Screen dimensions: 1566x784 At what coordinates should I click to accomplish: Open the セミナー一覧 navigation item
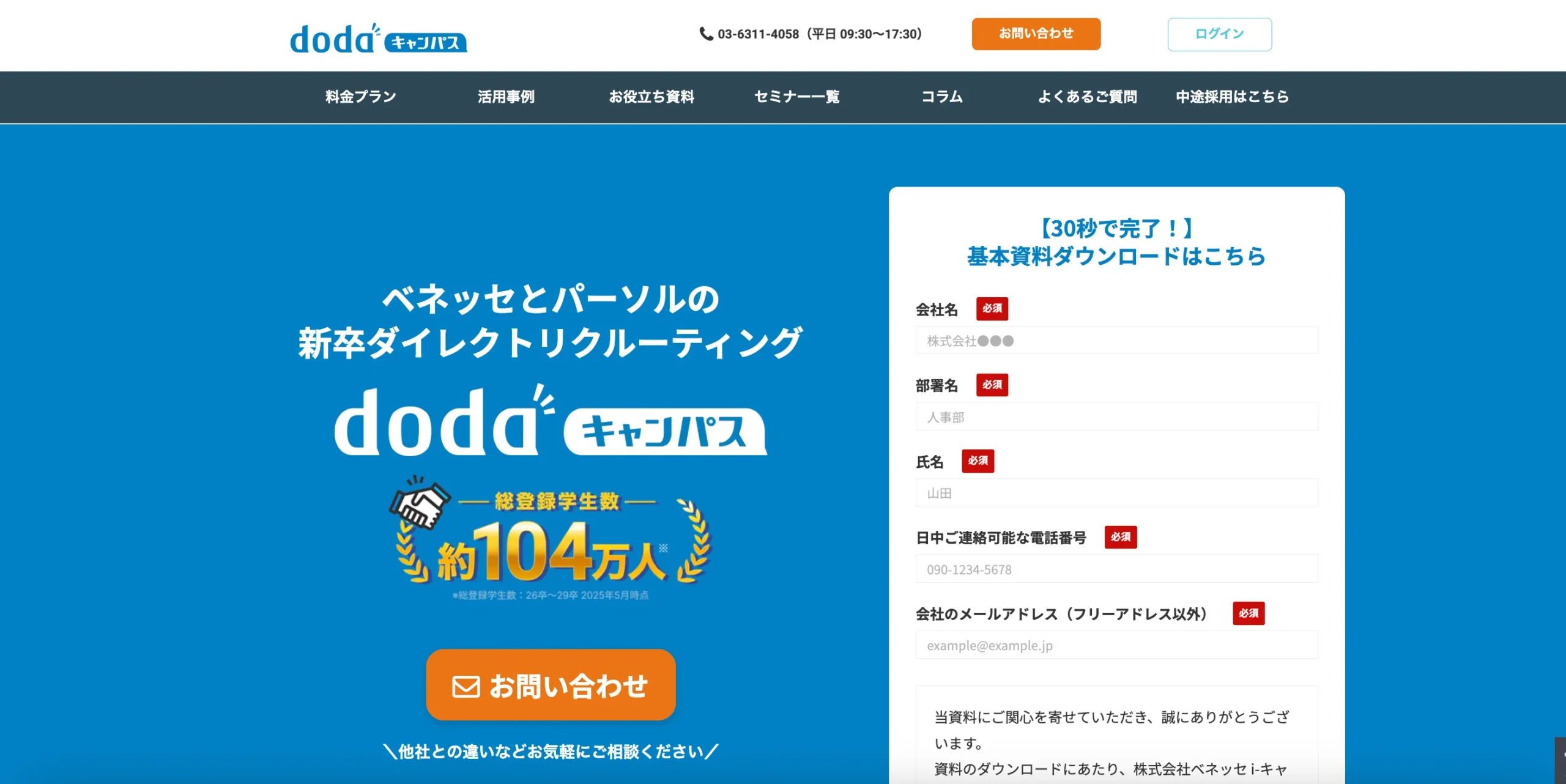click(796, 97)
